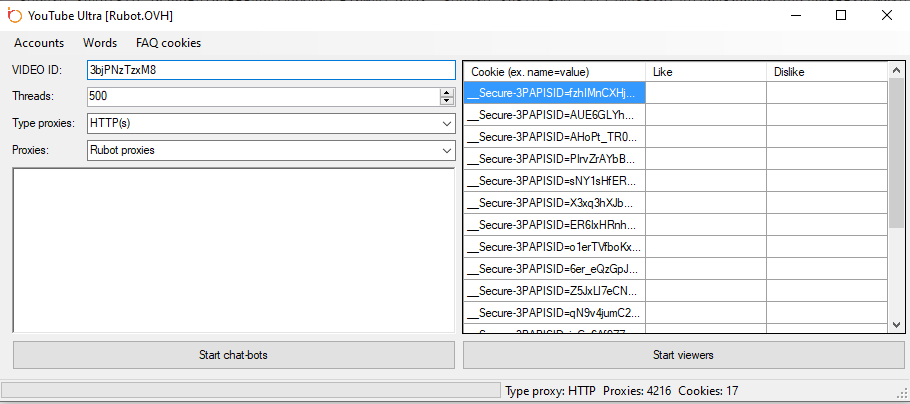The width and height of the screenshot is (910, 404).
Task: Click the Threads number field
Action: tap(262, 96)
